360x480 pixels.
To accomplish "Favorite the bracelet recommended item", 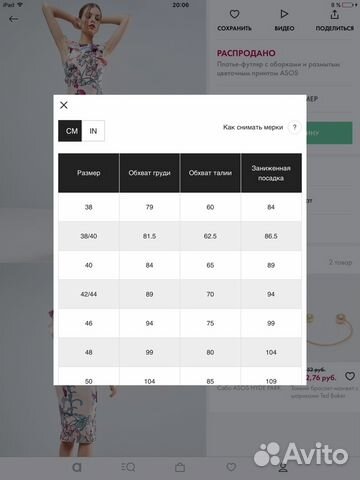I will pyautogui.click(x=350, y=376).
